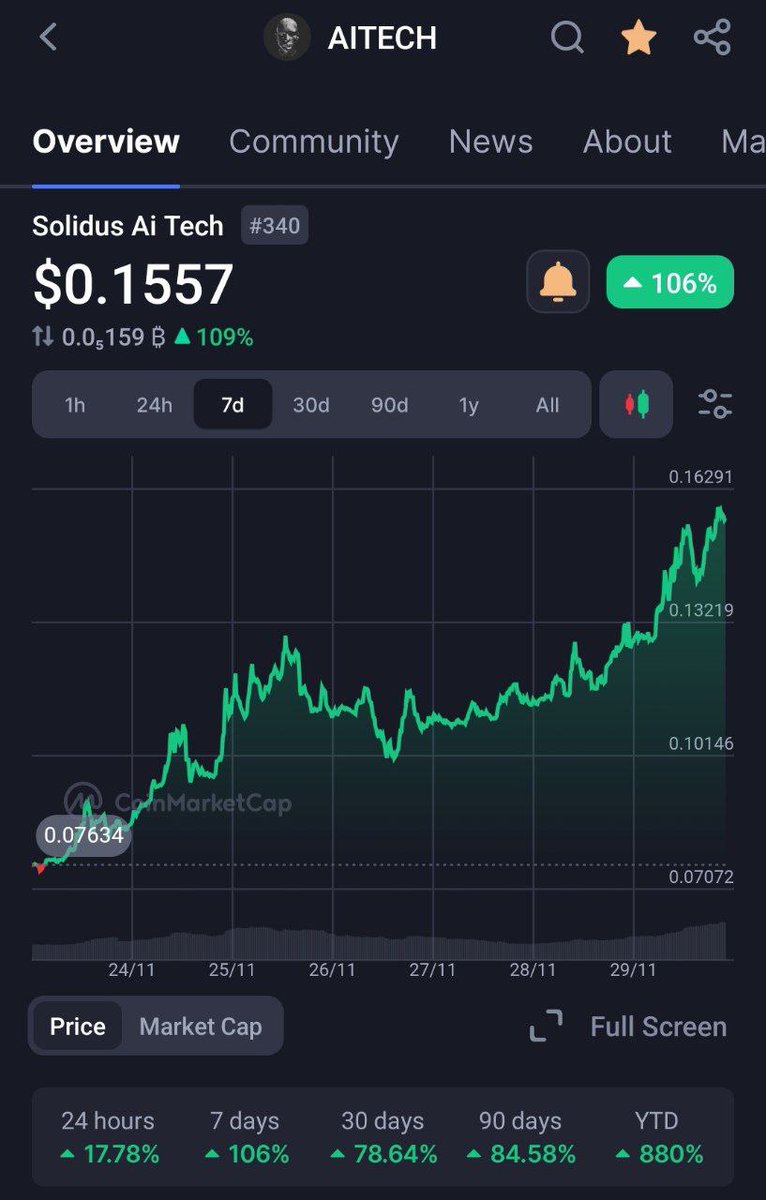Select the 7d chart range
Viewport: 766px width, 1200px height.
(232, 405)
